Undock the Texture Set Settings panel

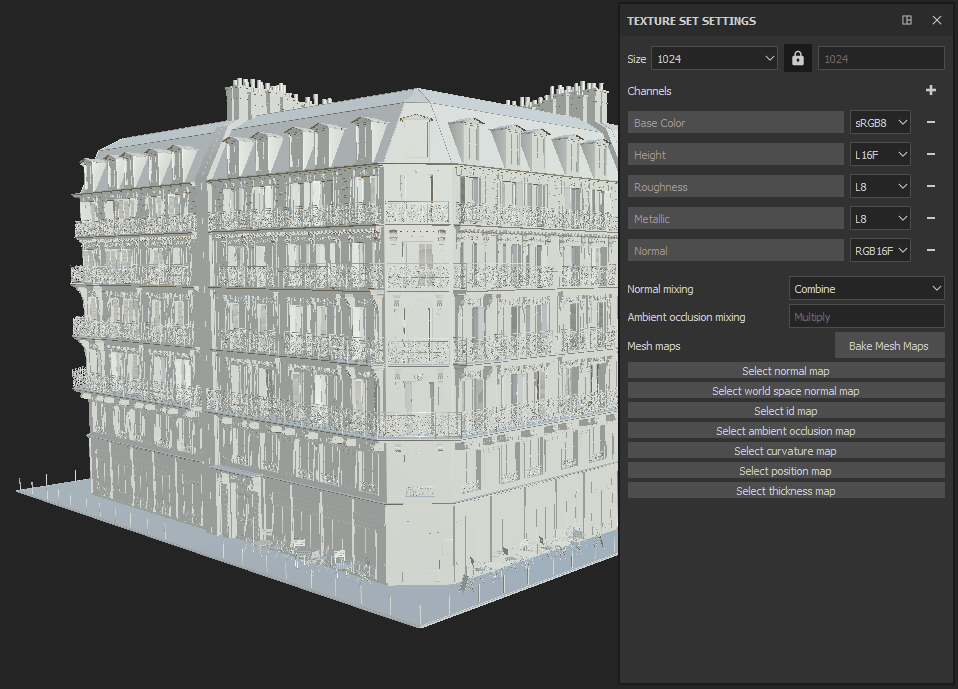907,20
